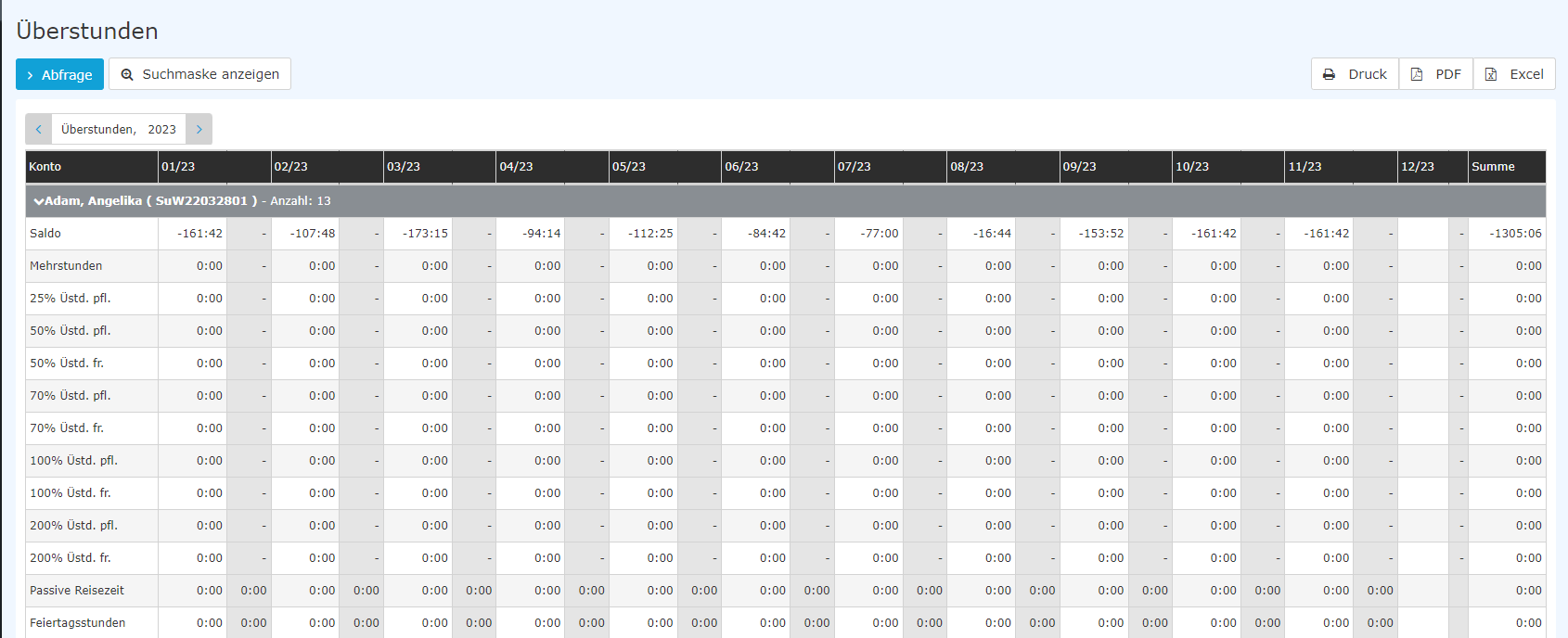Click the chevron icon on Abfrage button
Viewport: 1568px width, 638px height.
tap(31, 75)
